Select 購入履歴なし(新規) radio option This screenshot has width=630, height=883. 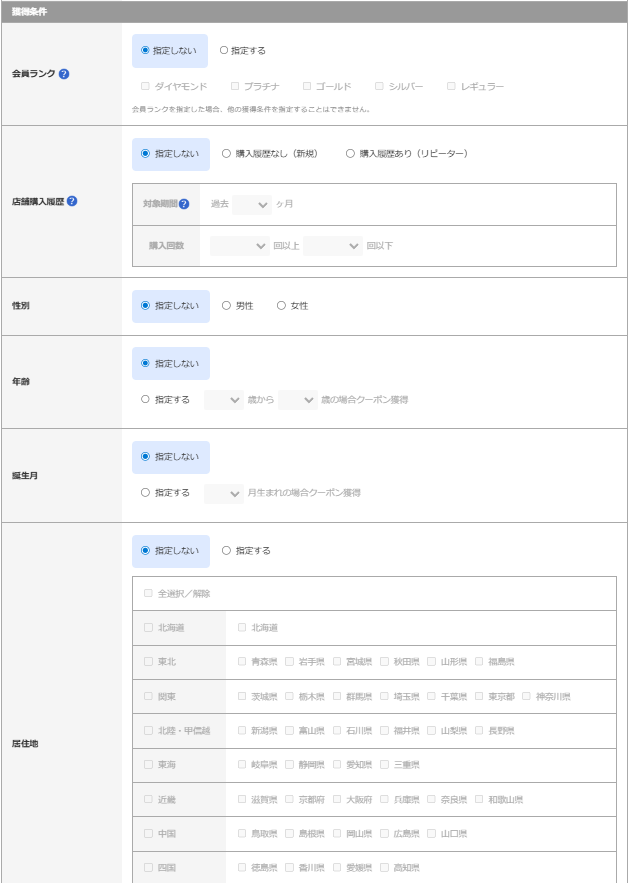(x=227, y=154)
